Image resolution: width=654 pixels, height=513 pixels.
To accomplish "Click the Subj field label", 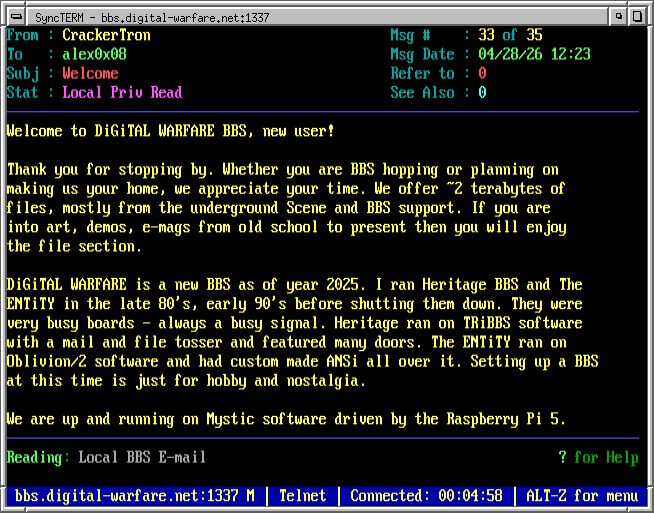I will [23, 73].
